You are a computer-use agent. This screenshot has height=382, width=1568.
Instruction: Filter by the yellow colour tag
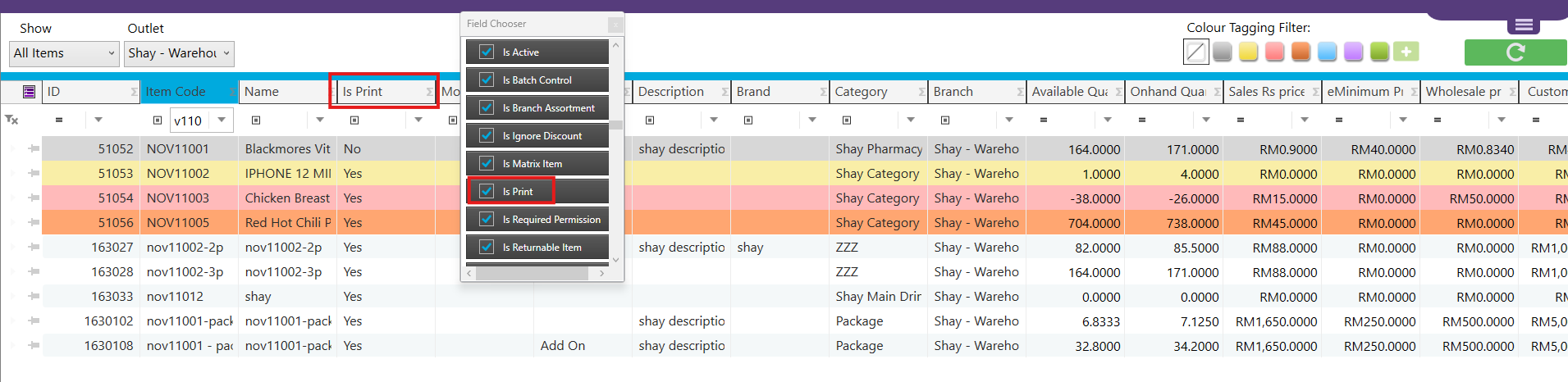tap(1248, 52)
